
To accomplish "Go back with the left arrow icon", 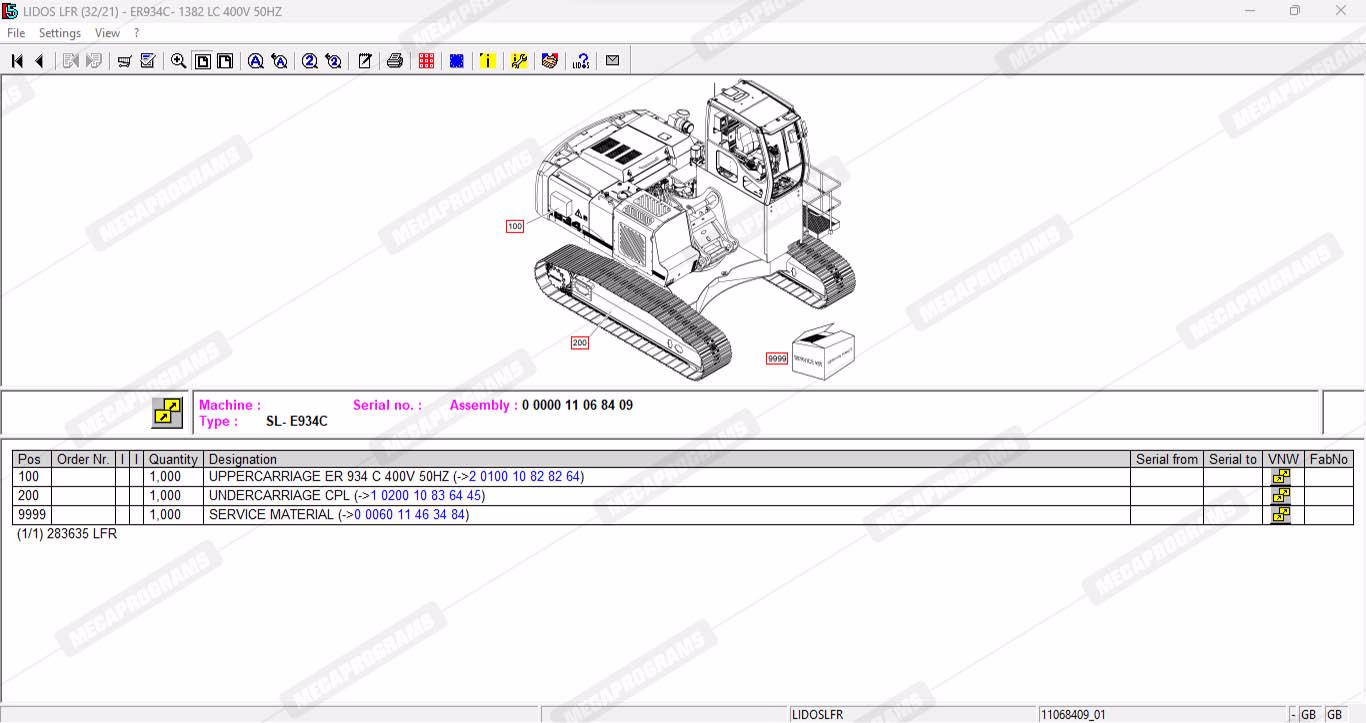I will 39,61.
